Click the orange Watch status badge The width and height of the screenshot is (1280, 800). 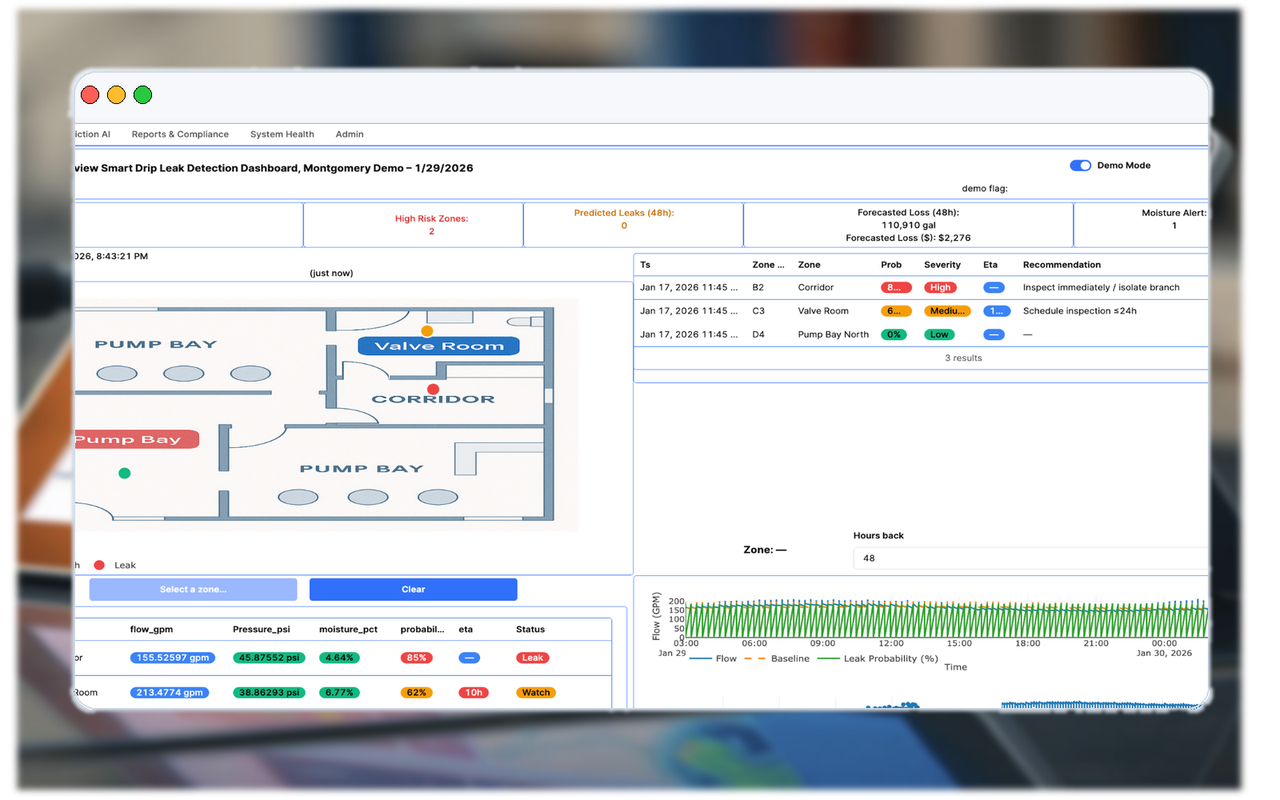point(536,693)
